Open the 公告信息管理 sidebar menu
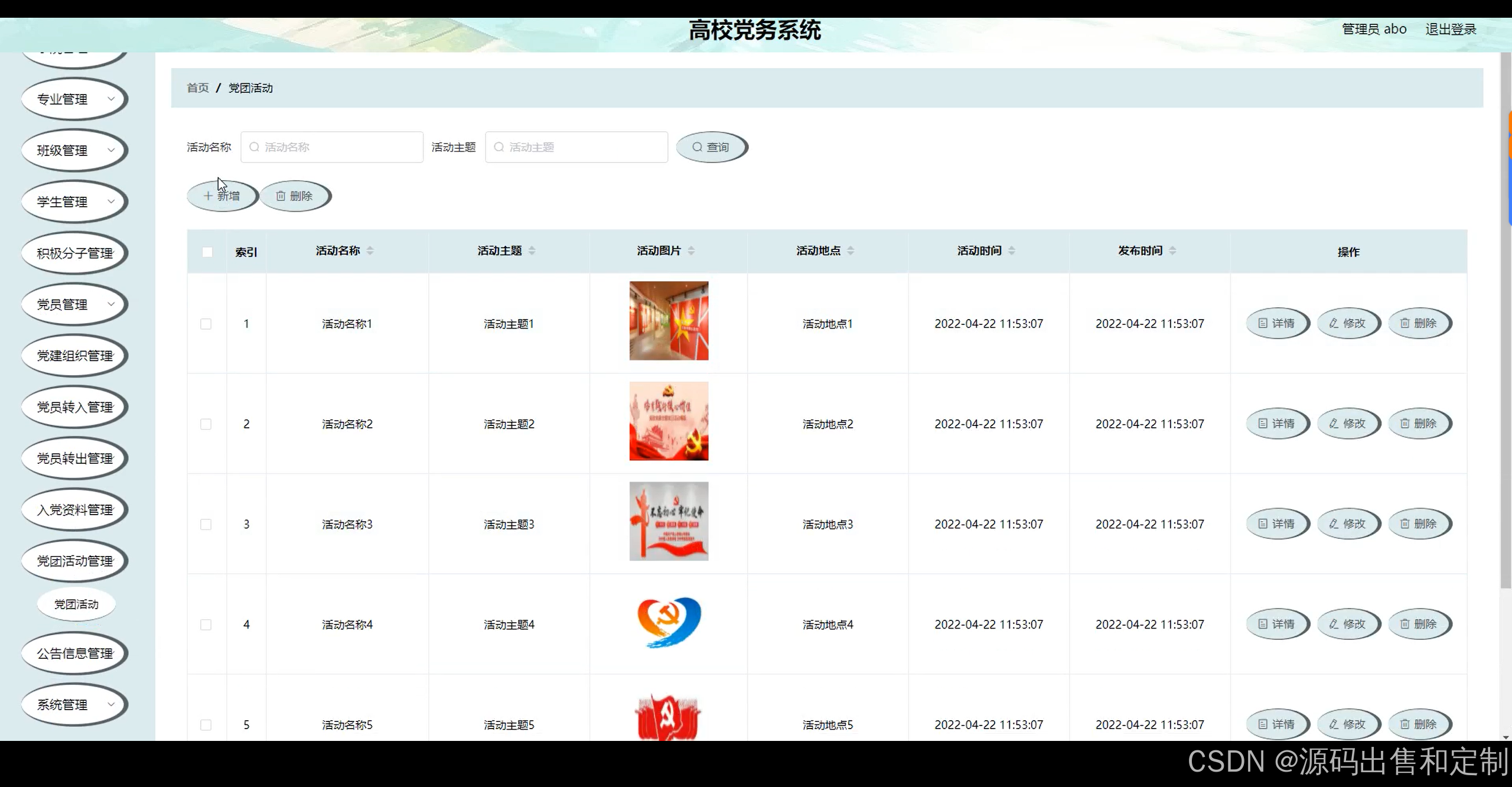 tap(74, 653)
